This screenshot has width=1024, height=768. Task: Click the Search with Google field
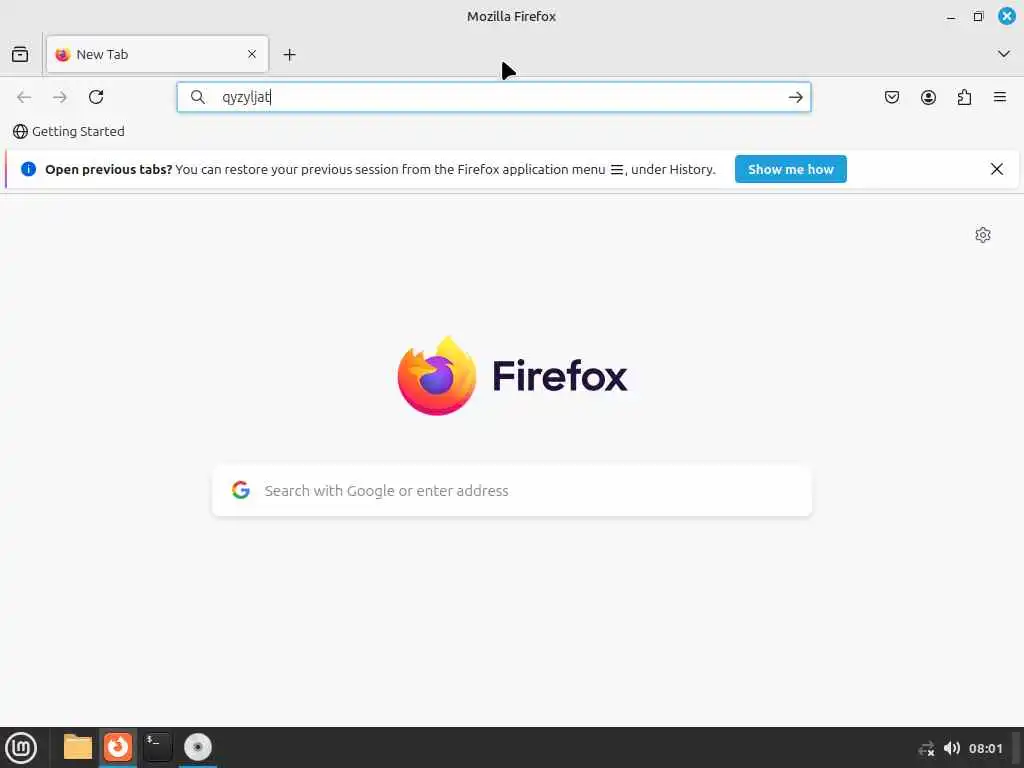coord(512,490)
